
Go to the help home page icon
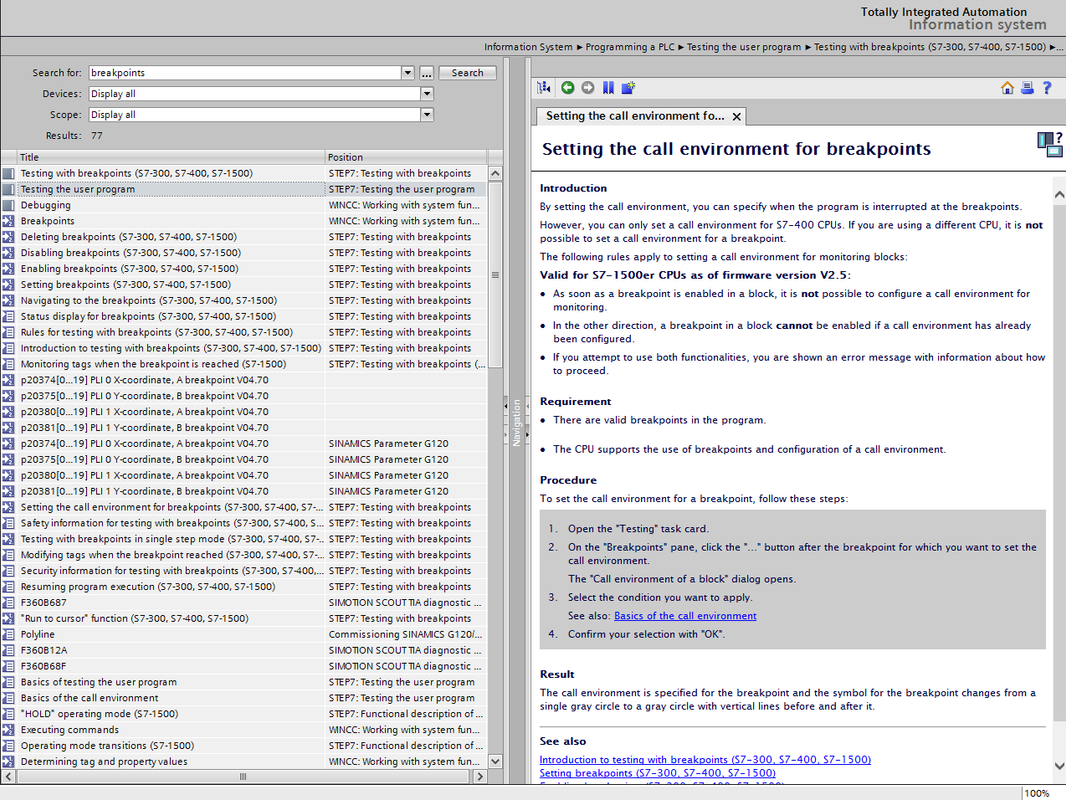point(1008,88)
